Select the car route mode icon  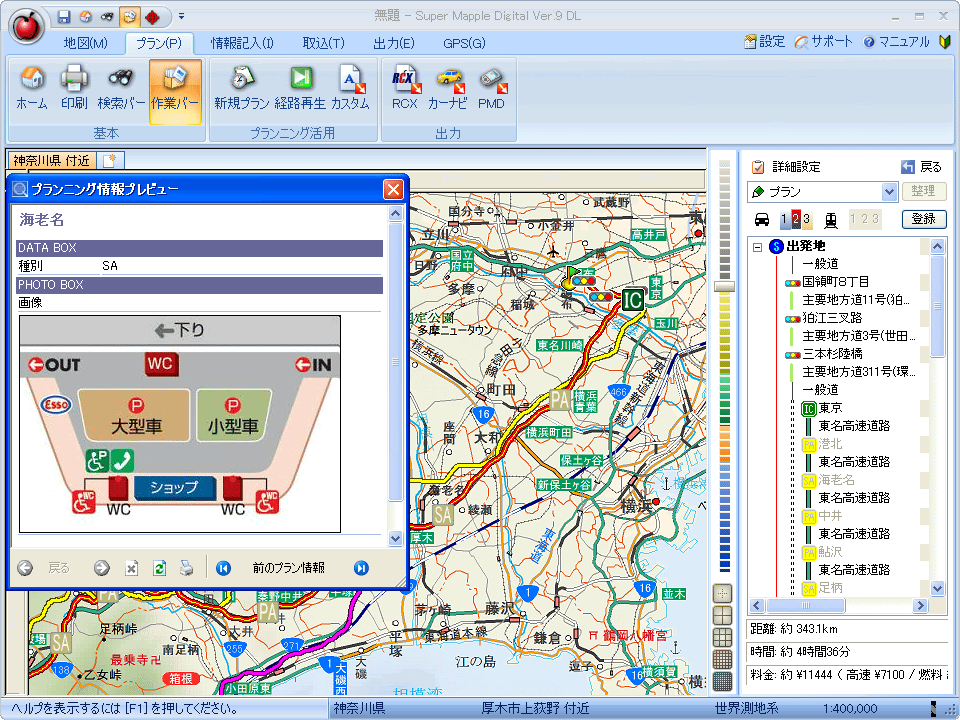pyautogui.click(x=762, y=219)
